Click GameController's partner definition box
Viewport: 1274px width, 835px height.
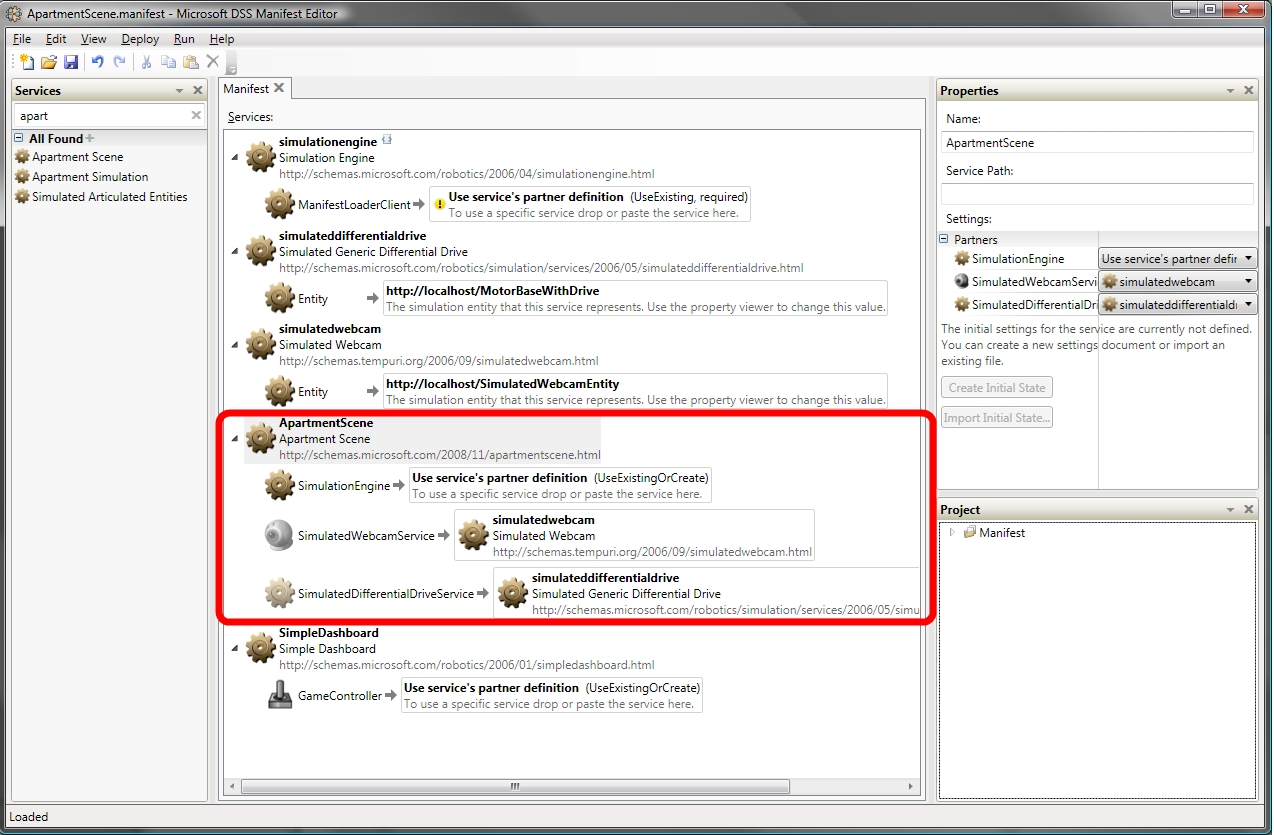pos(552,695)
